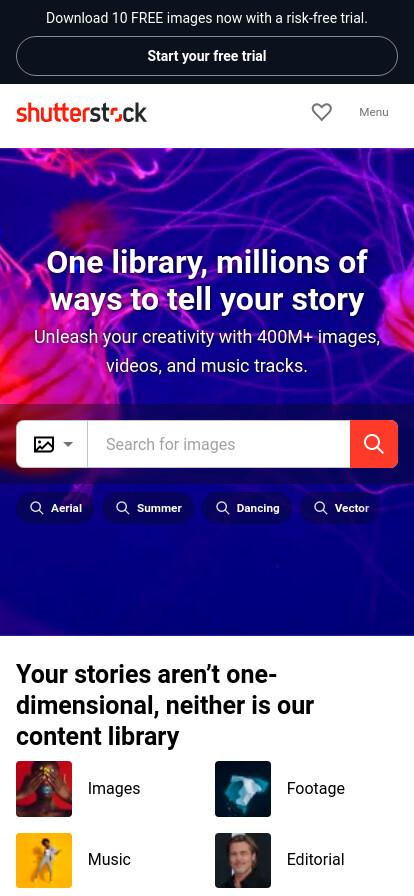Click the image type picture icon
The image size is (414, 896).
pos(44,444)
